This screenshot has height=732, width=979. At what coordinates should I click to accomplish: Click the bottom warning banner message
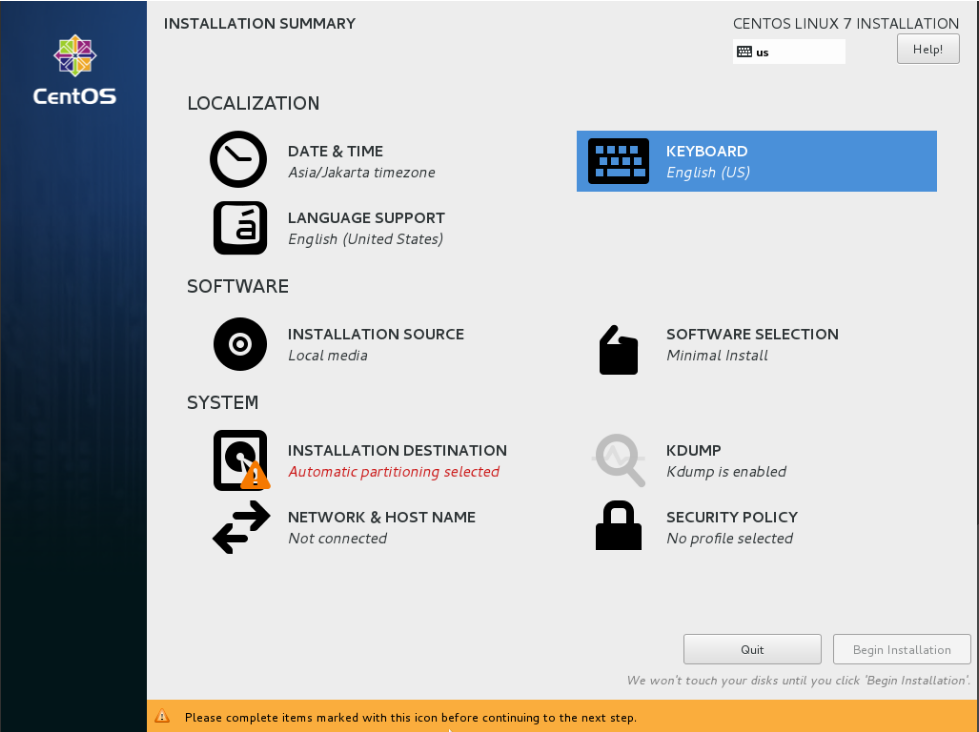point(411,717)
